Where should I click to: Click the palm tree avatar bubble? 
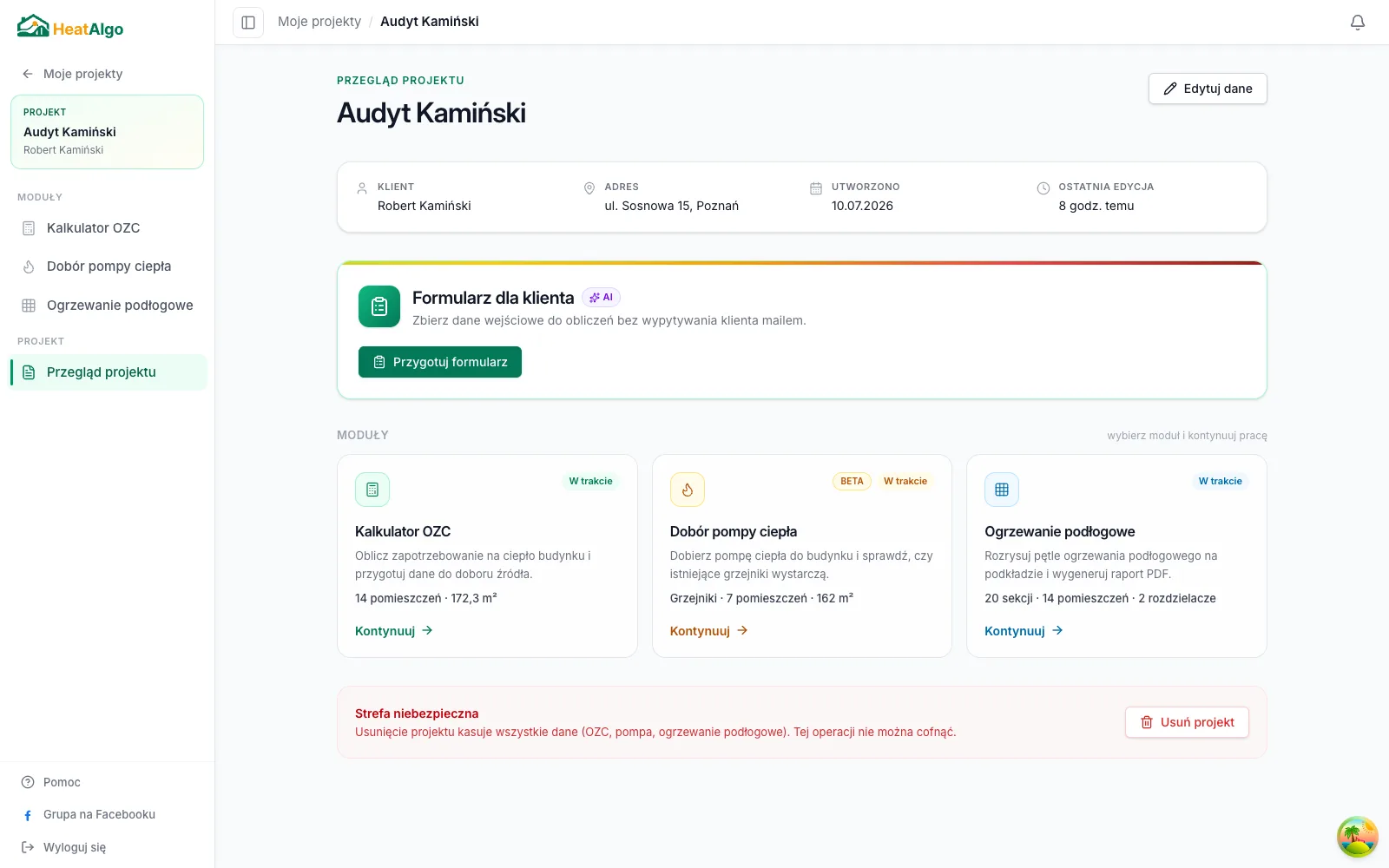click(1358, 837)
